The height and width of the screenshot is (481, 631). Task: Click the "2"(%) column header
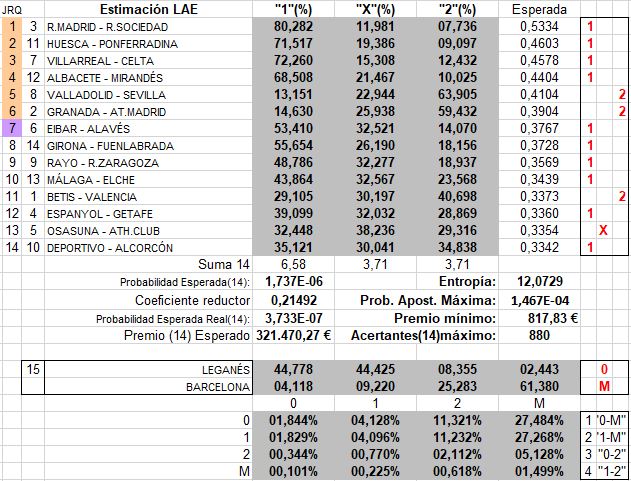pos(458,9)
